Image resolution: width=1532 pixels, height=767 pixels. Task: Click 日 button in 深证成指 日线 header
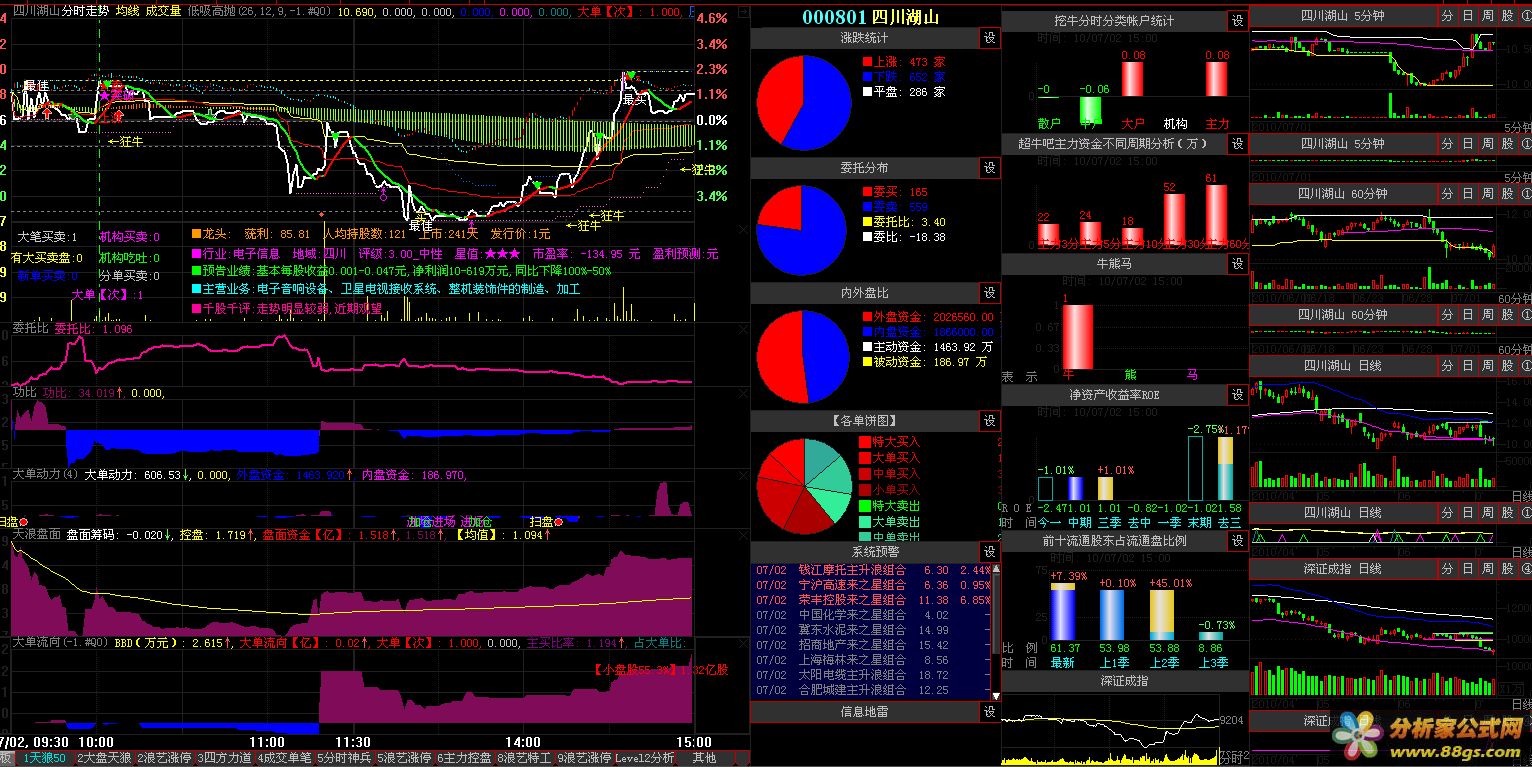[1468, 568]
